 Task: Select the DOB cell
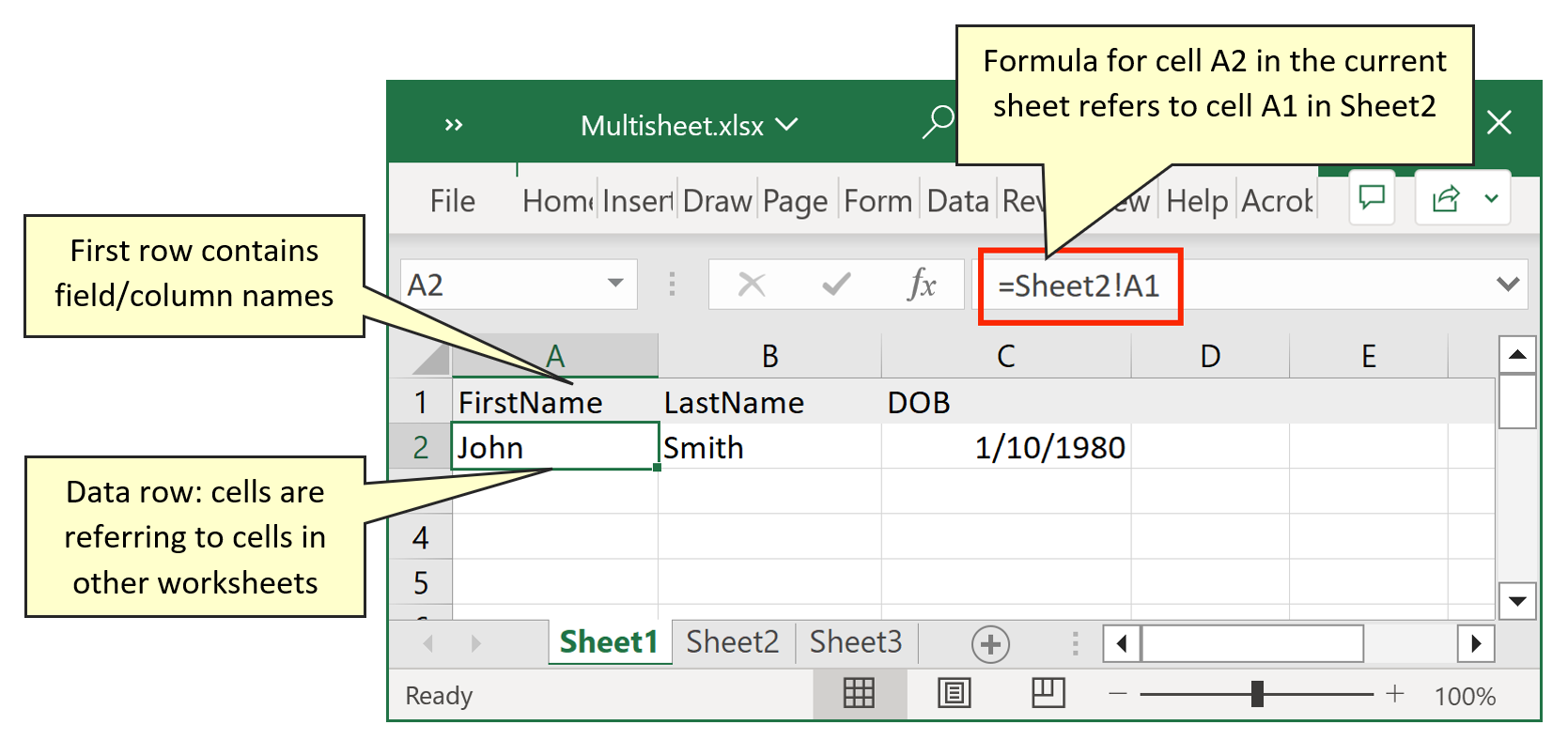[1006, 402]
